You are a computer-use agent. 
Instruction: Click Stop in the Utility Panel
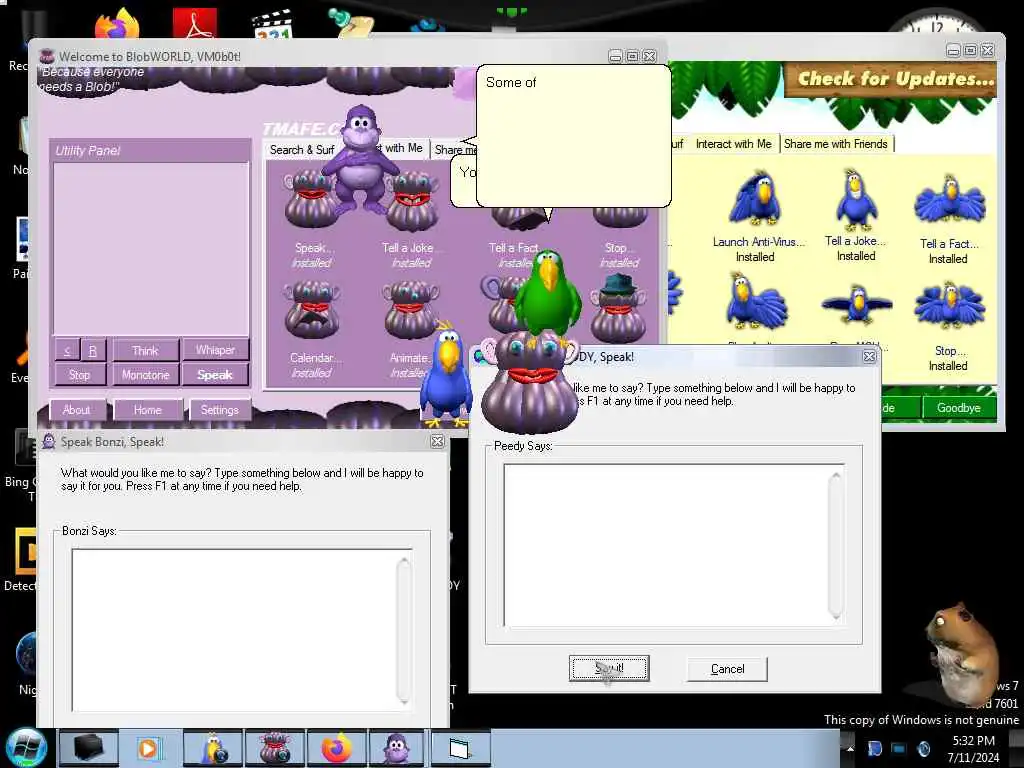[x=79, y=375]
